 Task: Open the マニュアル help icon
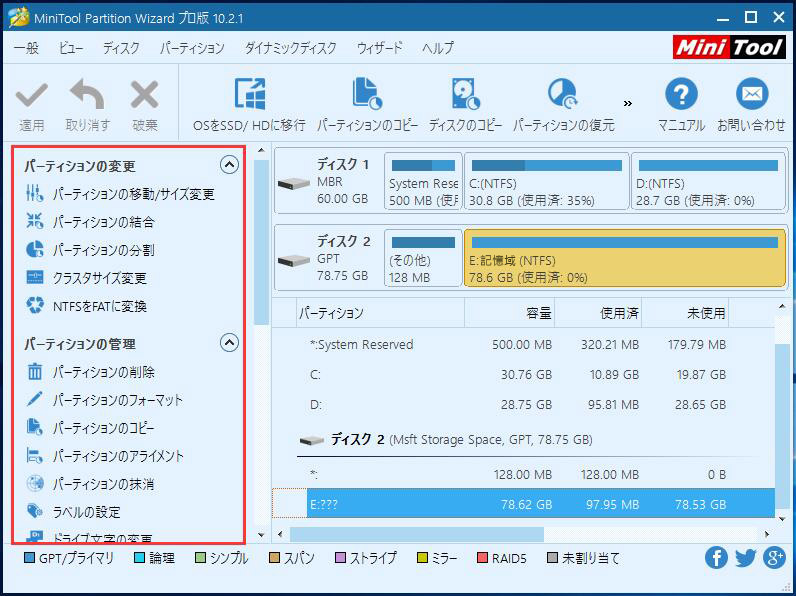[681, 94]
